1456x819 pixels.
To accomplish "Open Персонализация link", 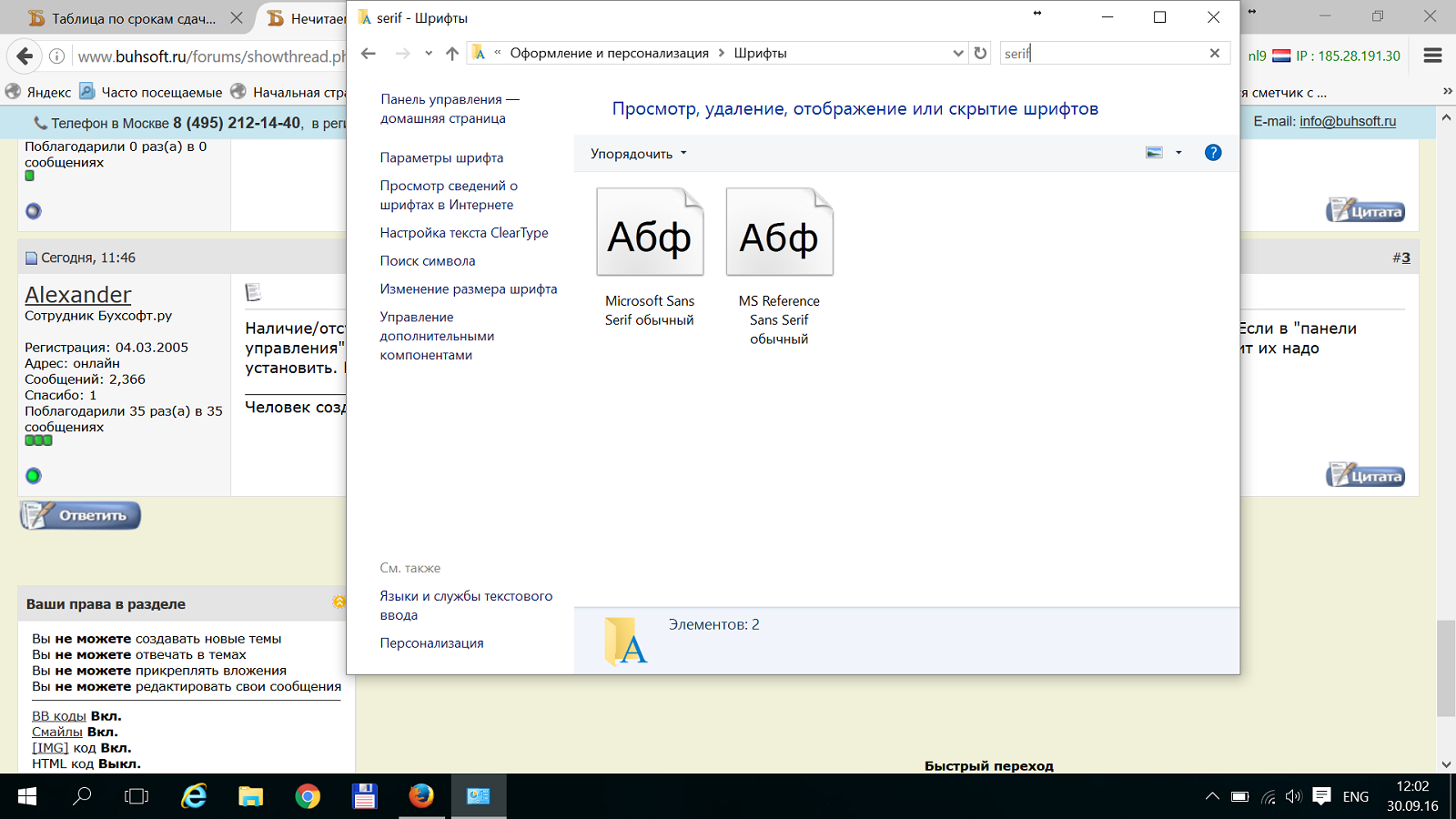I will tap(431, 643).
